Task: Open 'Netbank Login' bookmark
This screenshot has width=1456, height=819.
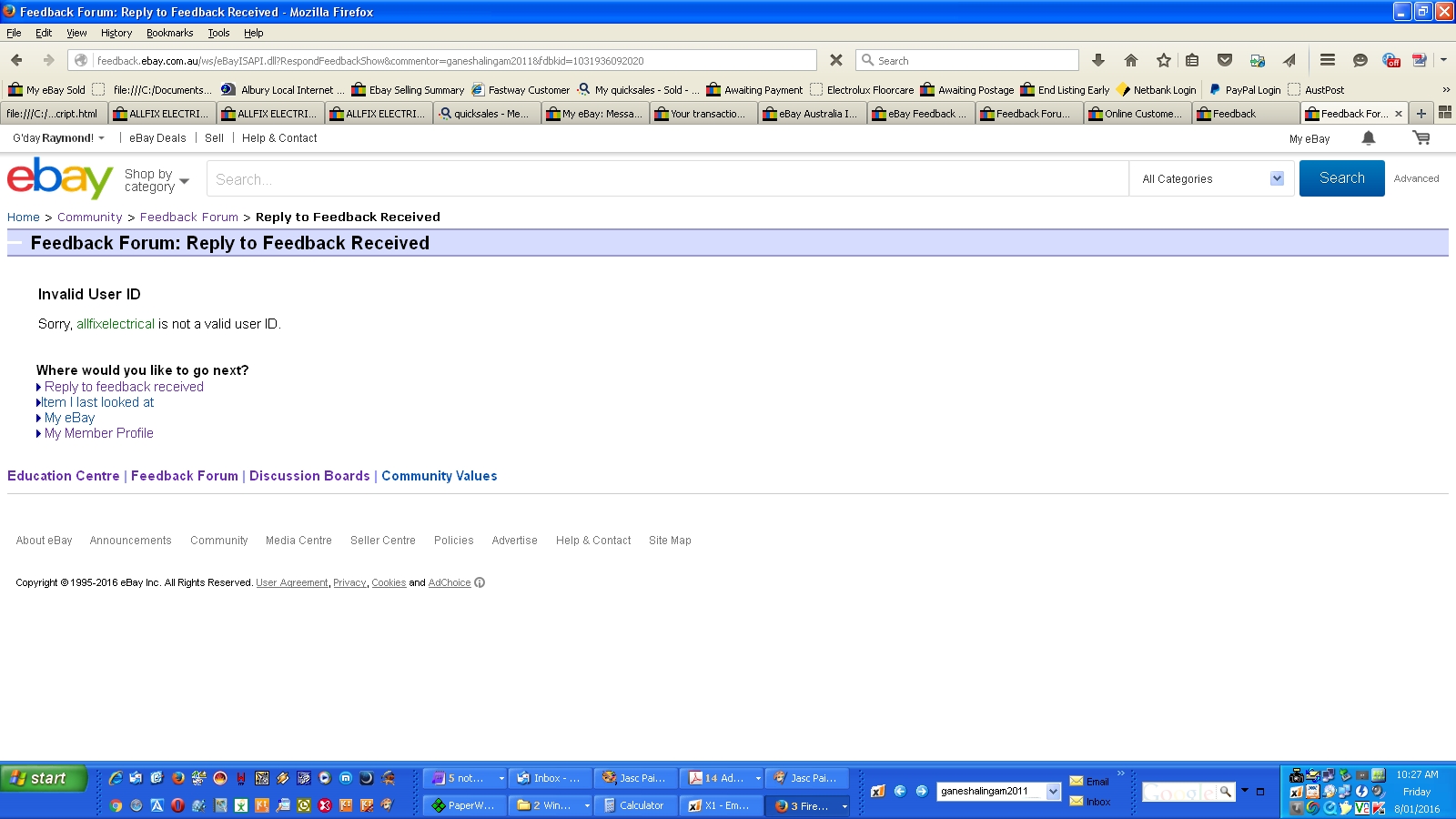Action: (x=1157, y=89)
